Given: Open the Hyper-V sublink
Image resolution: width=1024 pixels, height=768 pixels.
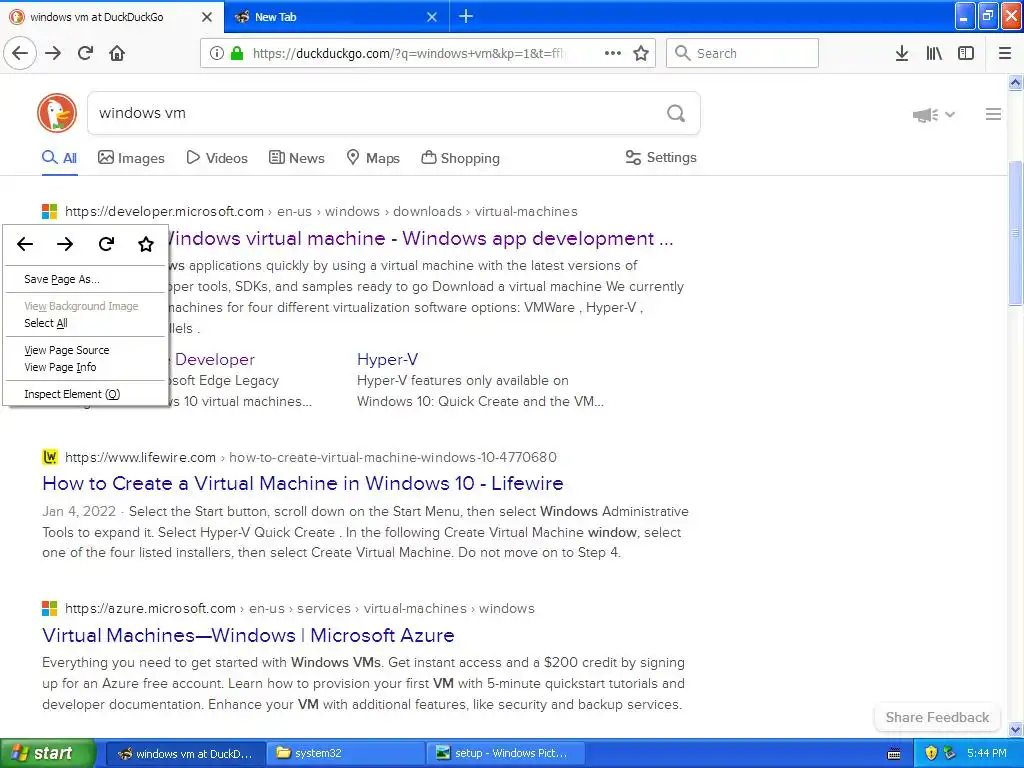Looking at the screenshot, I should click(387, 359).
